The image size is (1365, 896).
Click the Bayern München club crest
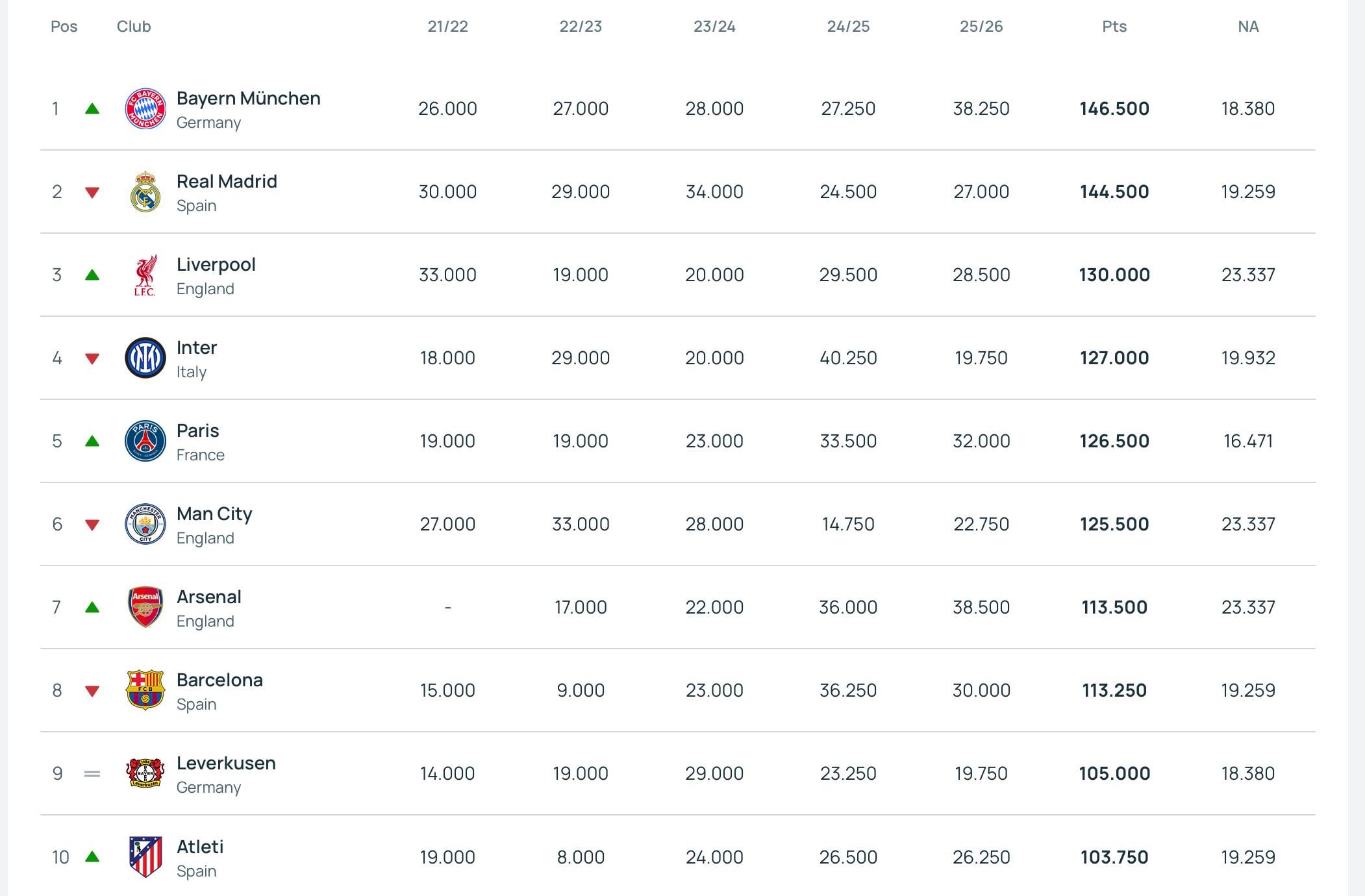(x=145, y=108)
